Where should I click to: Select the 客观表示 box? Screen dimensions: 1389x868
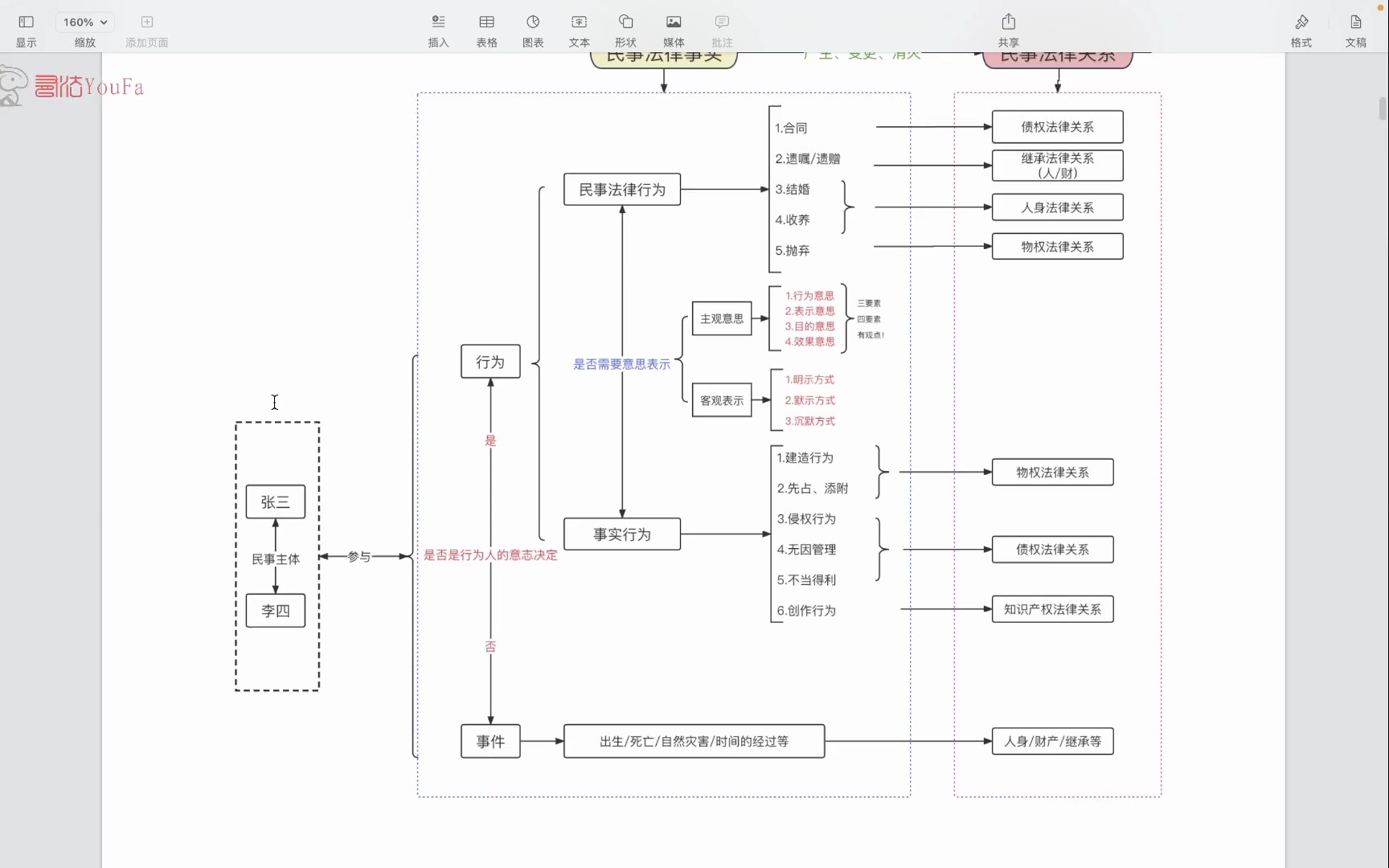tap(722, 400)
